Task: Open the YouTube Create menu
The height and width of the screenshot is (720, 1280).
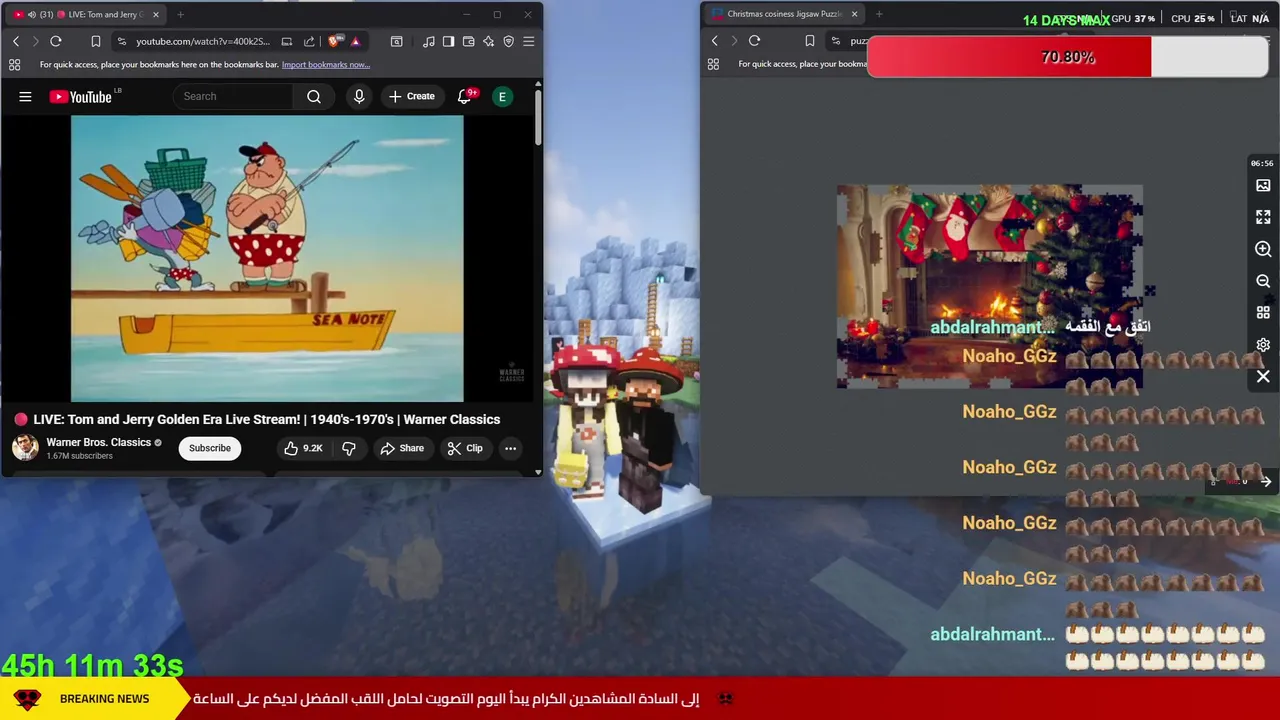Action: pos(412,96)
